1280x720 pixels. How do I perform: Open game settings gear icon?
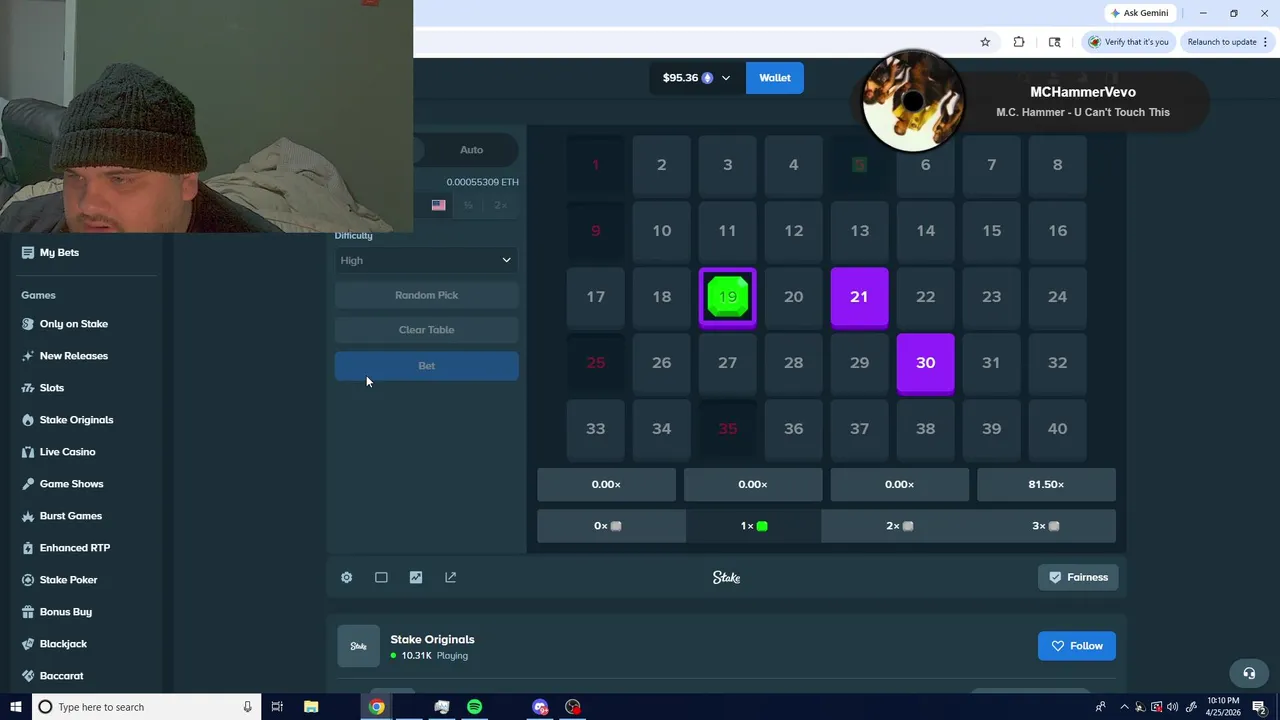tap(346, 577)
